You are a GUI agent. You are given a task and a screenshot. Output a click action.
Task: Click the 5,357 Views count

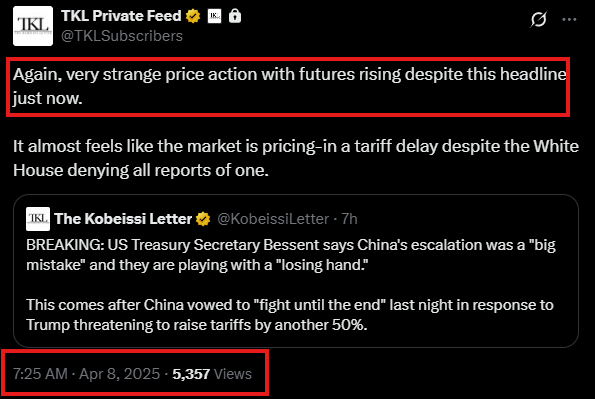[x=212, y=374]
